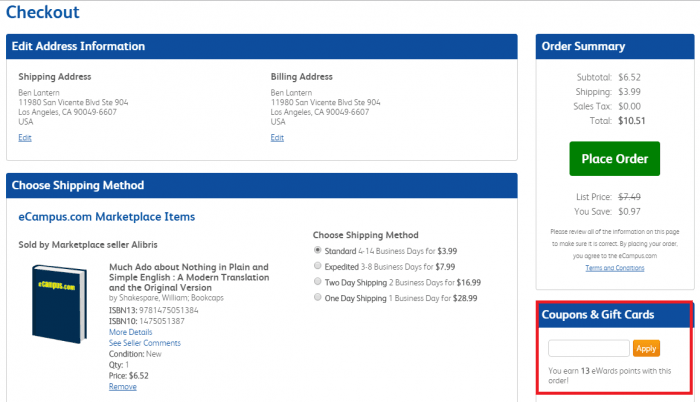Pick Two Day Shipping for $16.99
700x402 pixels.
click(x=317, y=281)
